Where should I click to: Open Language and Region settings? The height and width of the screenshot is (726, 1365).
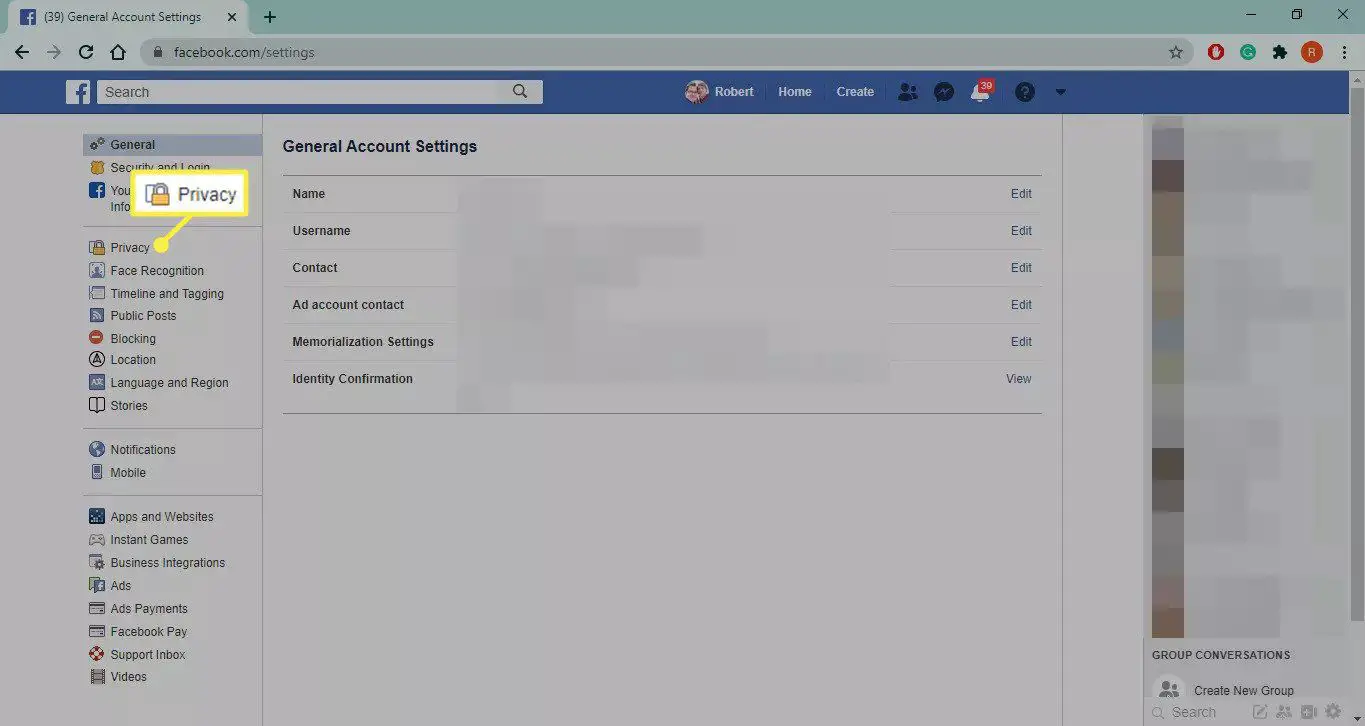pyautogui.click(x=169, y=383)
